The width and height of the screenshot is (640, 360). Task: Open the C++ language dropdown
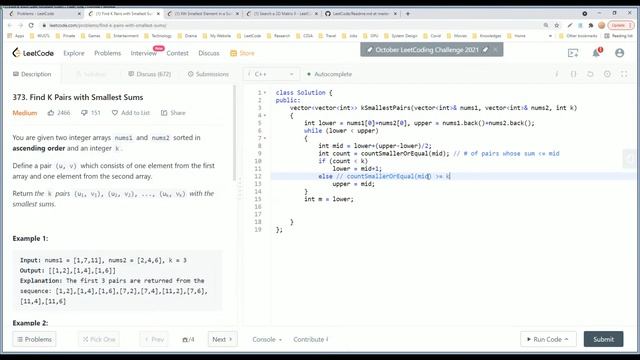(x=271, y=74)
